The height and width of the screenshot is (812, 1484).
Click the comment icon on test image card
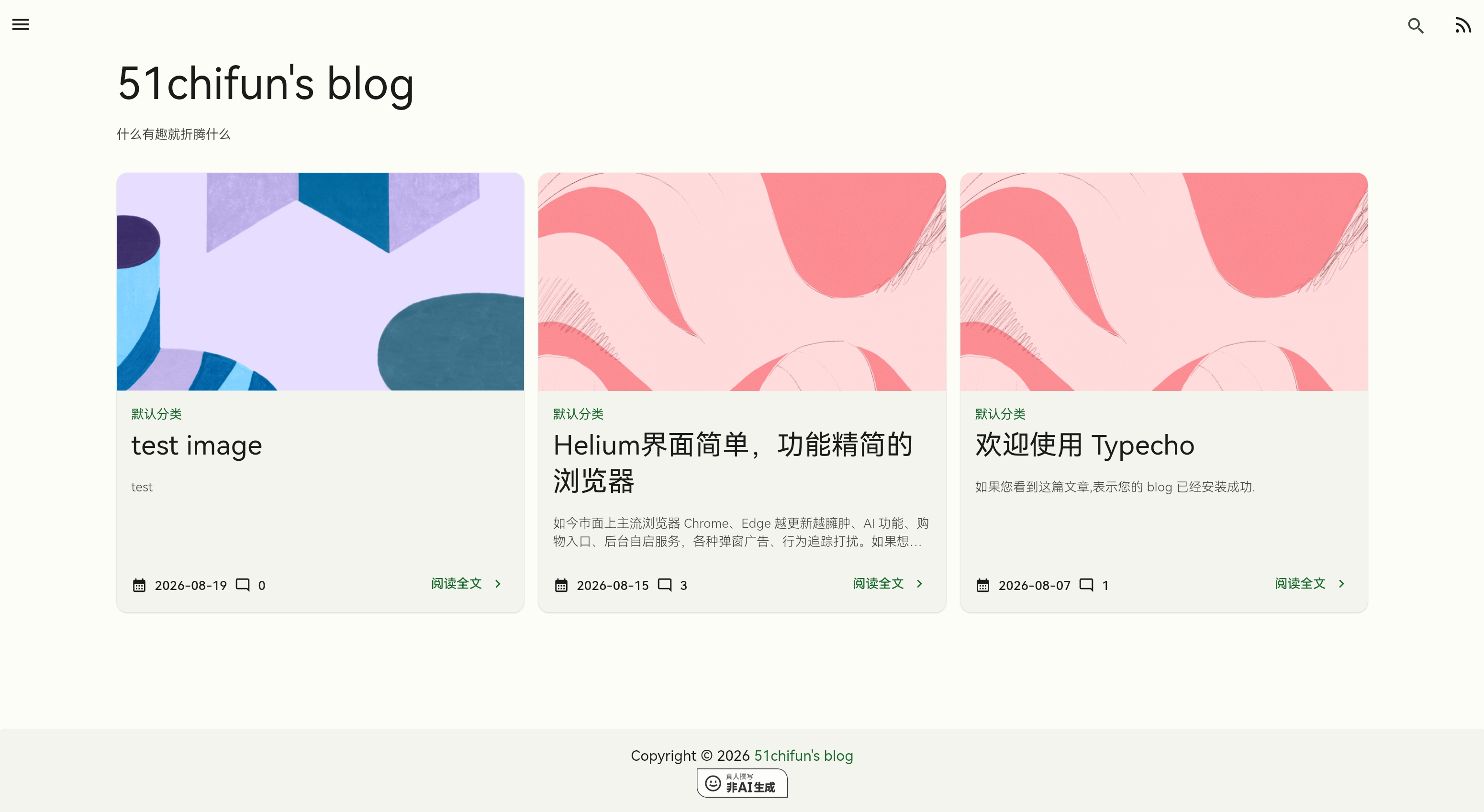point(243,585)
